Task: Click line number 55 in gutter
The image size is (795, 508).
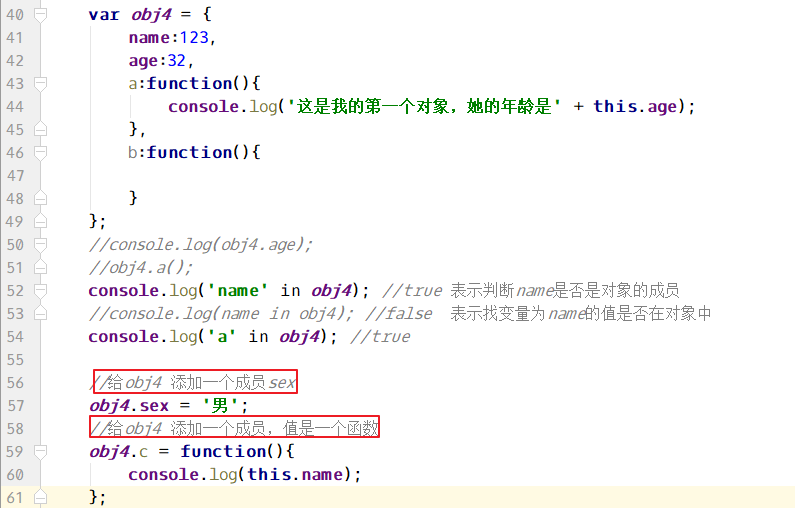Action: click(15, 360)
